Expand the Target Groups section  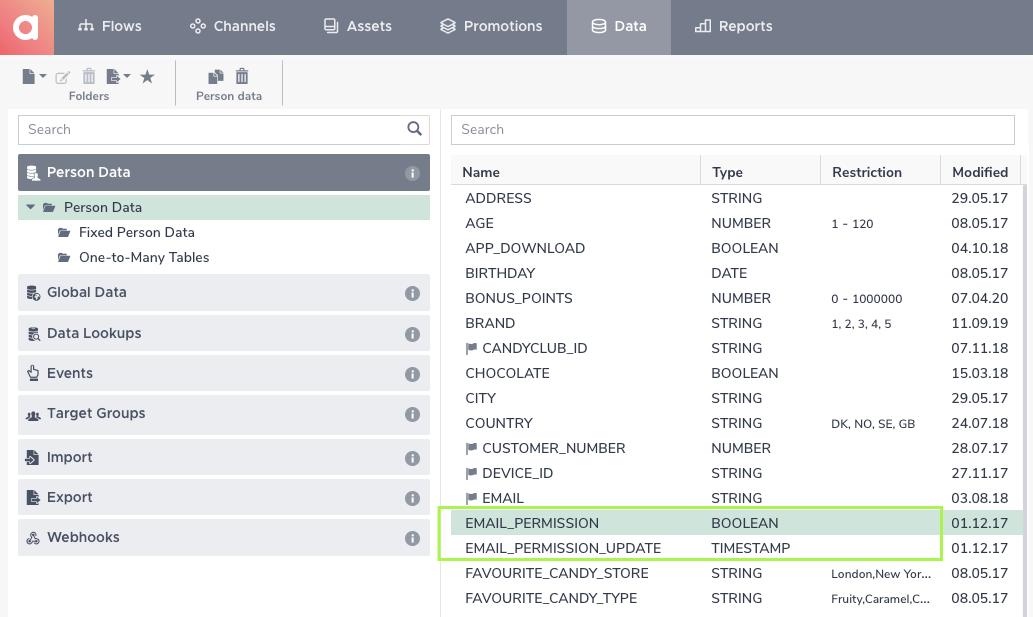click(x=224, y=414)
